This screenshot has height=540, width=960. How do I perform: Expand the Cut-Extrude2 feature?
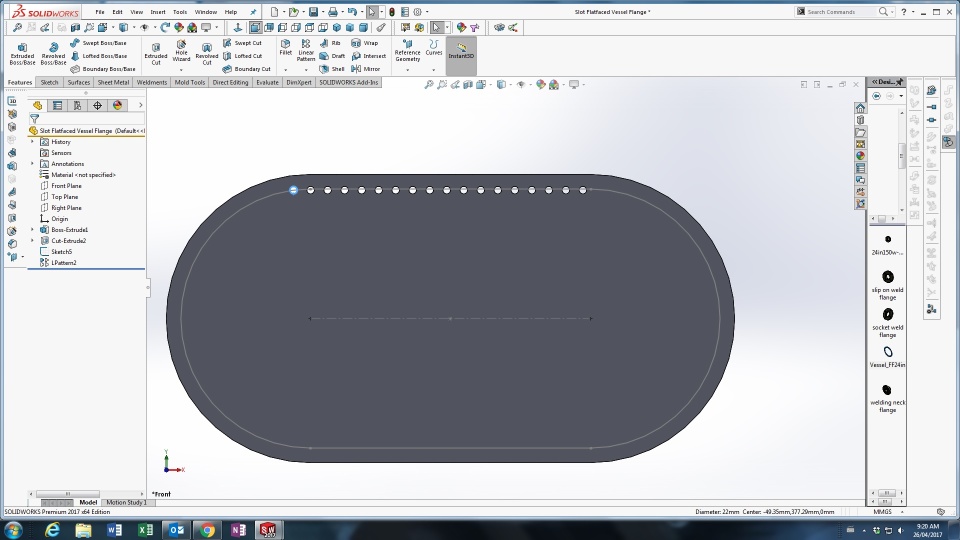(x=32, y=241)
